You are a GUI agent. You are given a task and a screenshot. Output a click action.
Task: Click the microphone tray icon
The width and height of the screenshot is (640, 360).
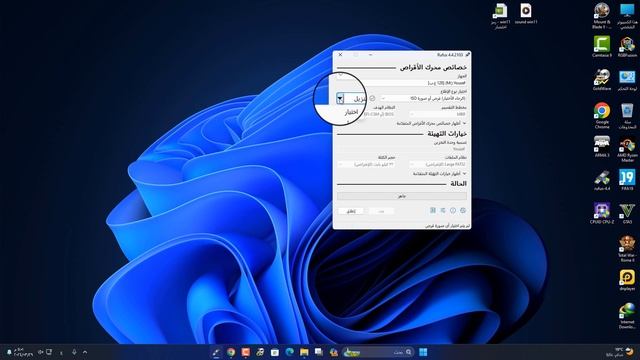tap(74, 352)
